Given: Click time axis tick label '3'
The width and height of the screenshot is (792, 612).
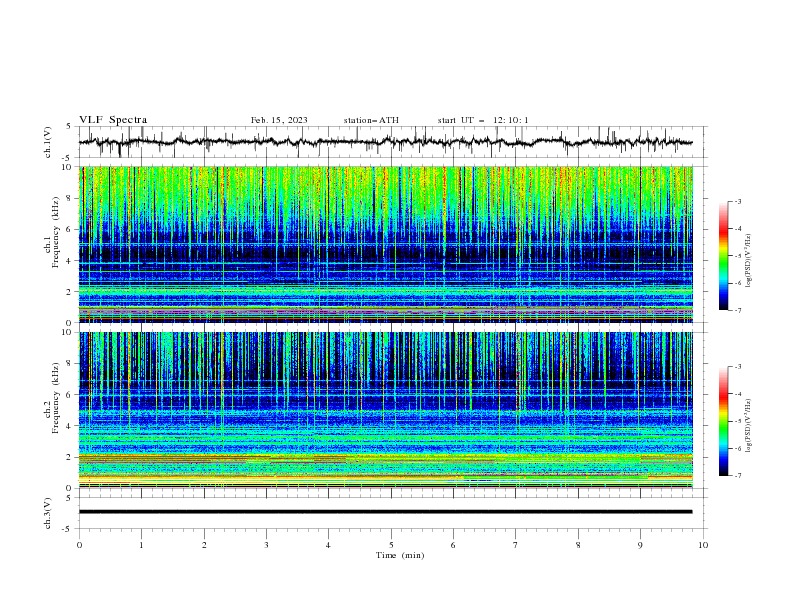Looking at the screenshot, I should point(266,545).
